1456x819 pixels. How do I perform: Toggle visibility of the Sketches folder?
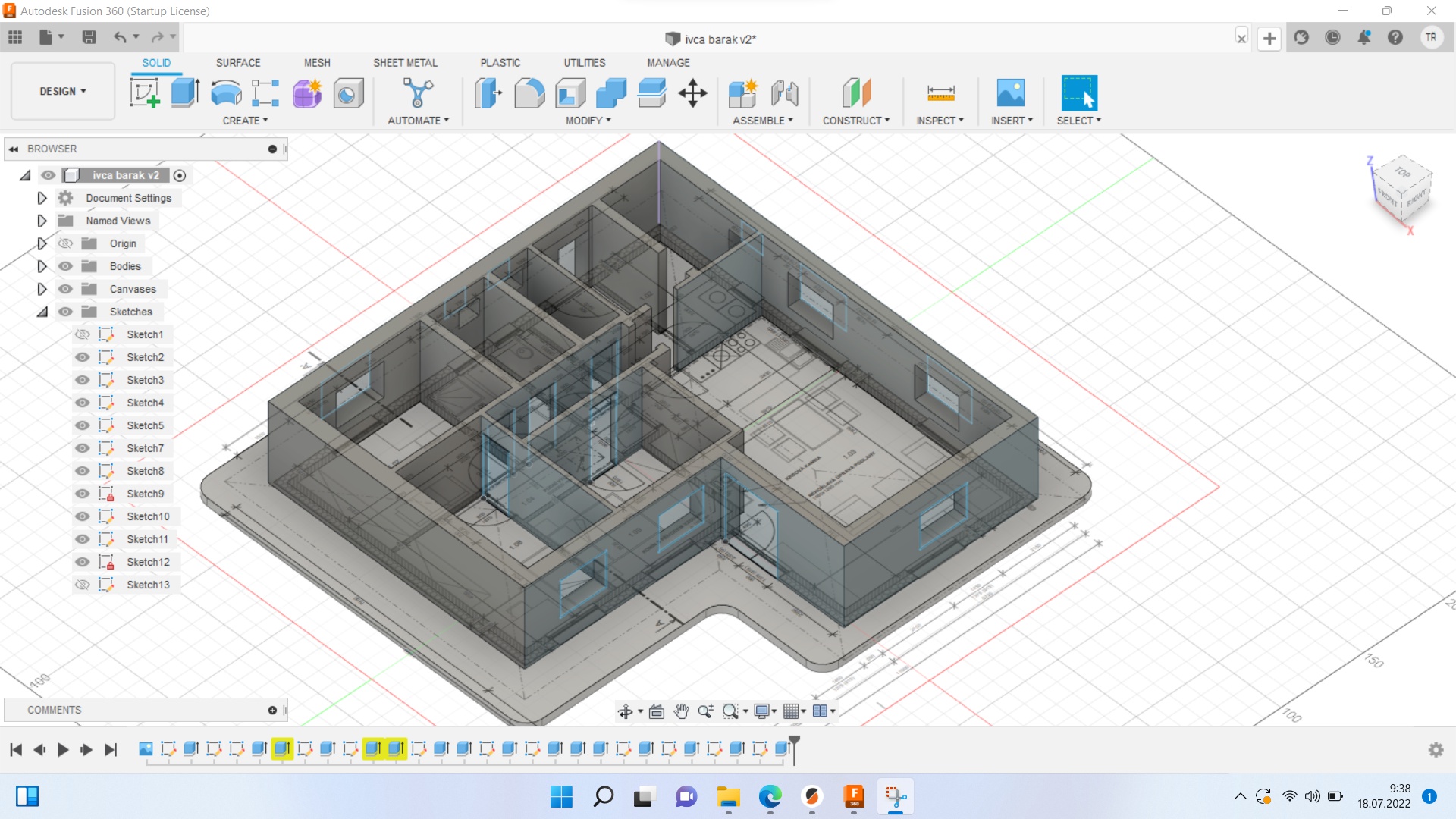click(x=65, y=312)
